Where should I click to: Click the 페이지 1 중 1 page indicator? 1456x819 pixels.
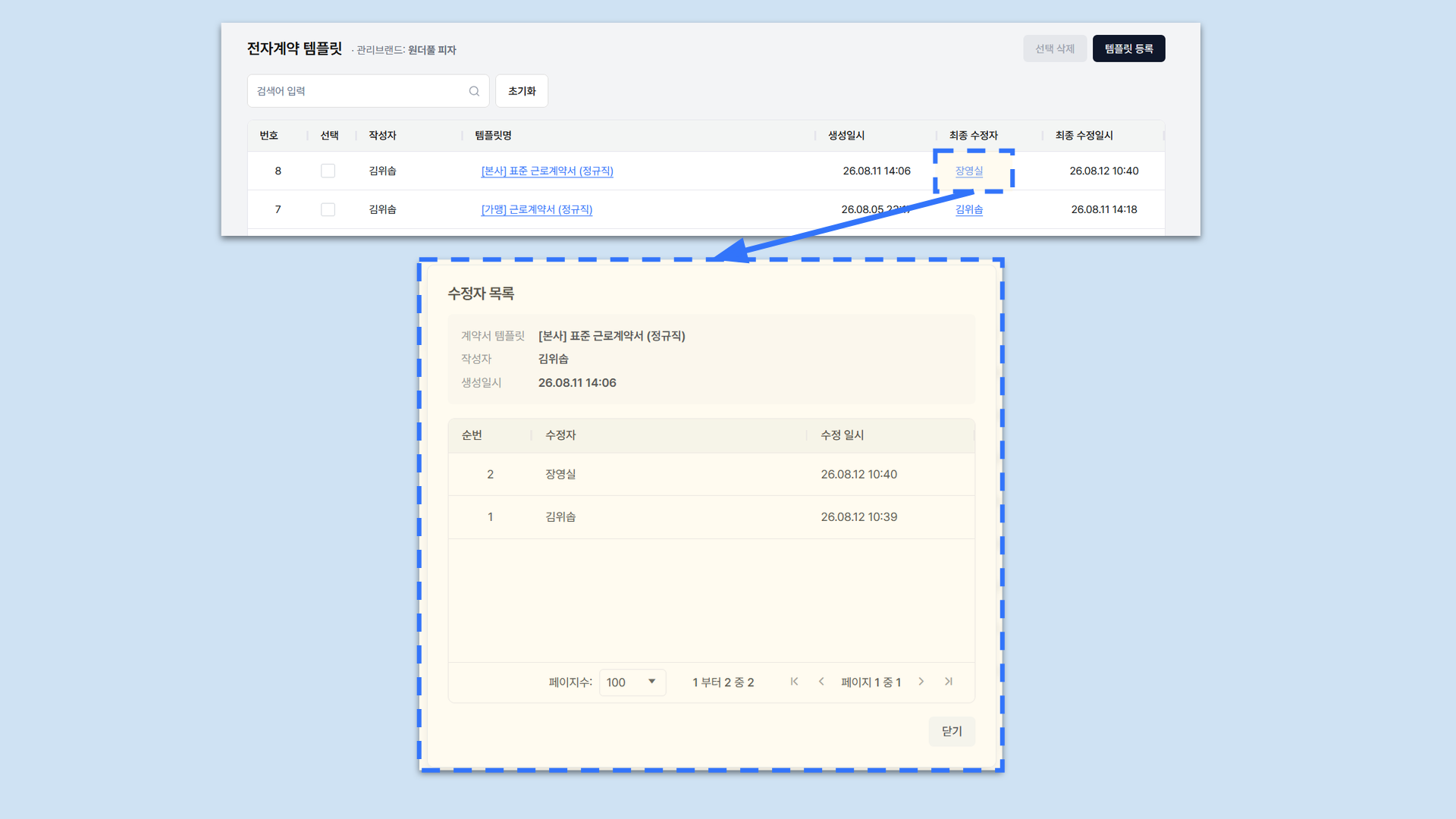click(x=871, y=682)
